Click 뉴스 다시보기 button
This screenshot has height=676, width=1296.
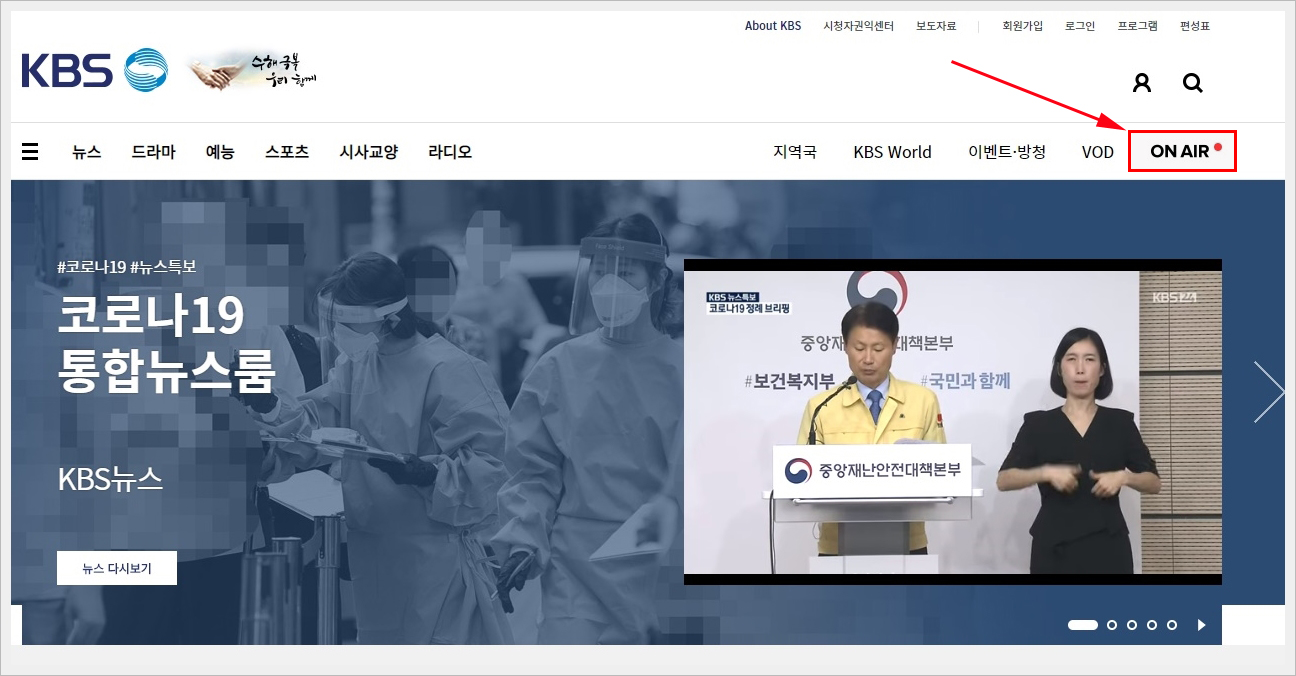[x=117, y=568]
